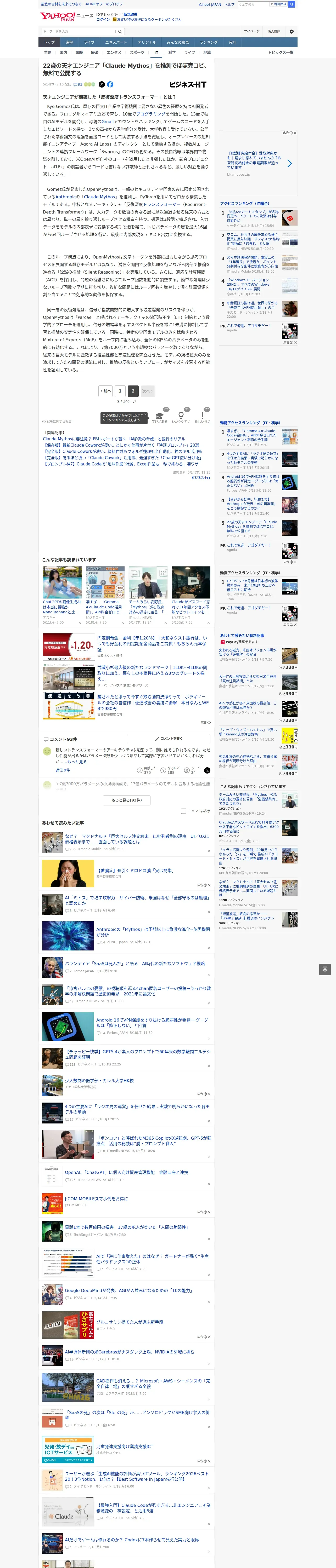Open the 購入履歴 link
336x1568 pixels.
[x=274, y=31]
